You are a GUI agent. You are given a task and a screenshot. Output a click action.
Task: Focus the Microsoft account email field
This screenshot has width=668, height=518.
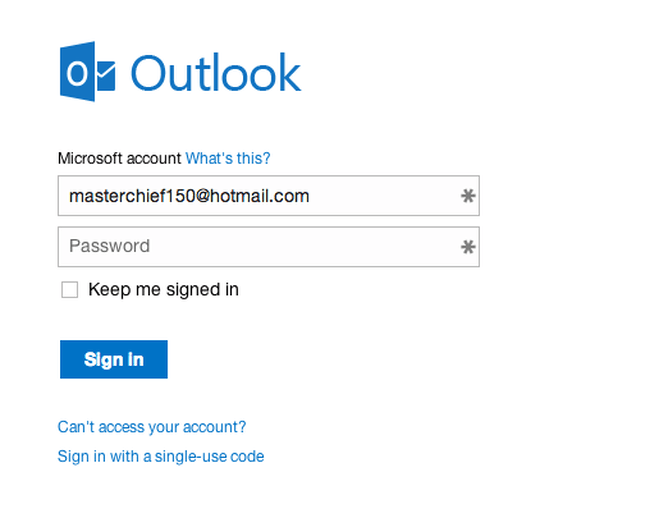269,196
